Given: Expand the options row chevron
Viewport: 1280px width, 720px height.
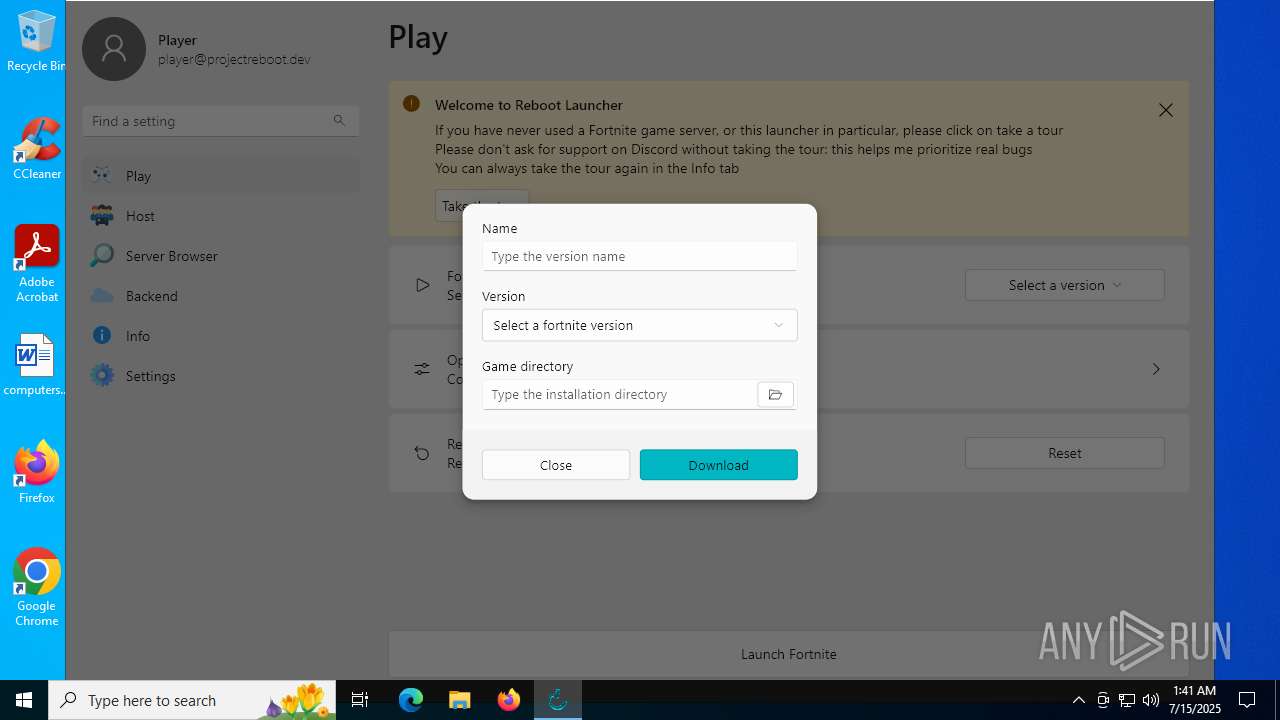Looking at the screenshot, I should tap(1156, 369).
